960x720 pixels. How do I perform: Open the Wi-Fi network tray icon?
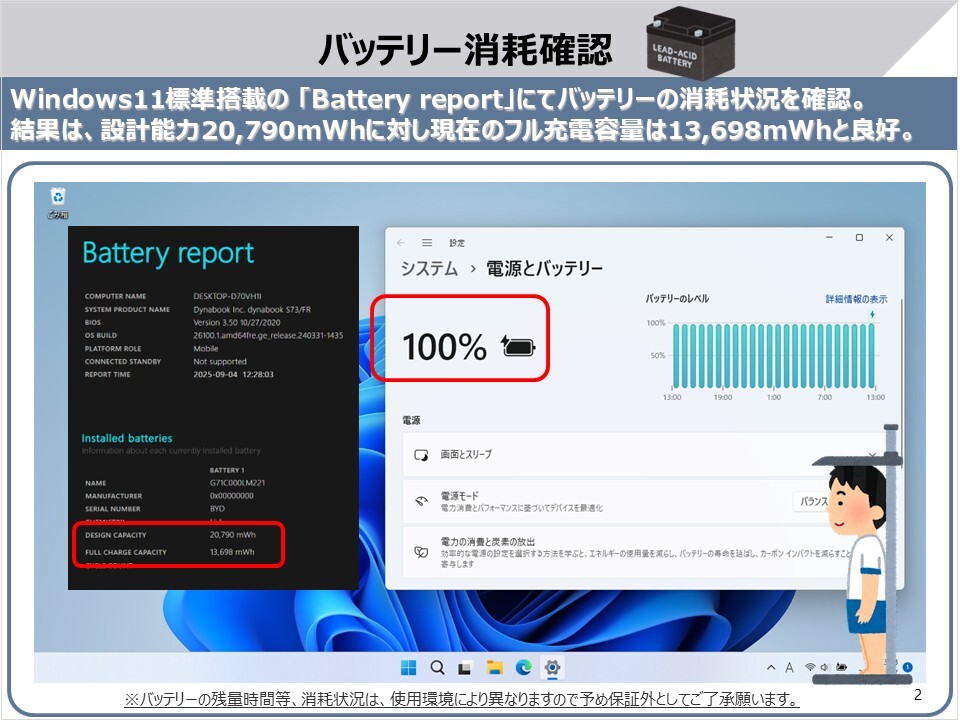click(811, 667)
